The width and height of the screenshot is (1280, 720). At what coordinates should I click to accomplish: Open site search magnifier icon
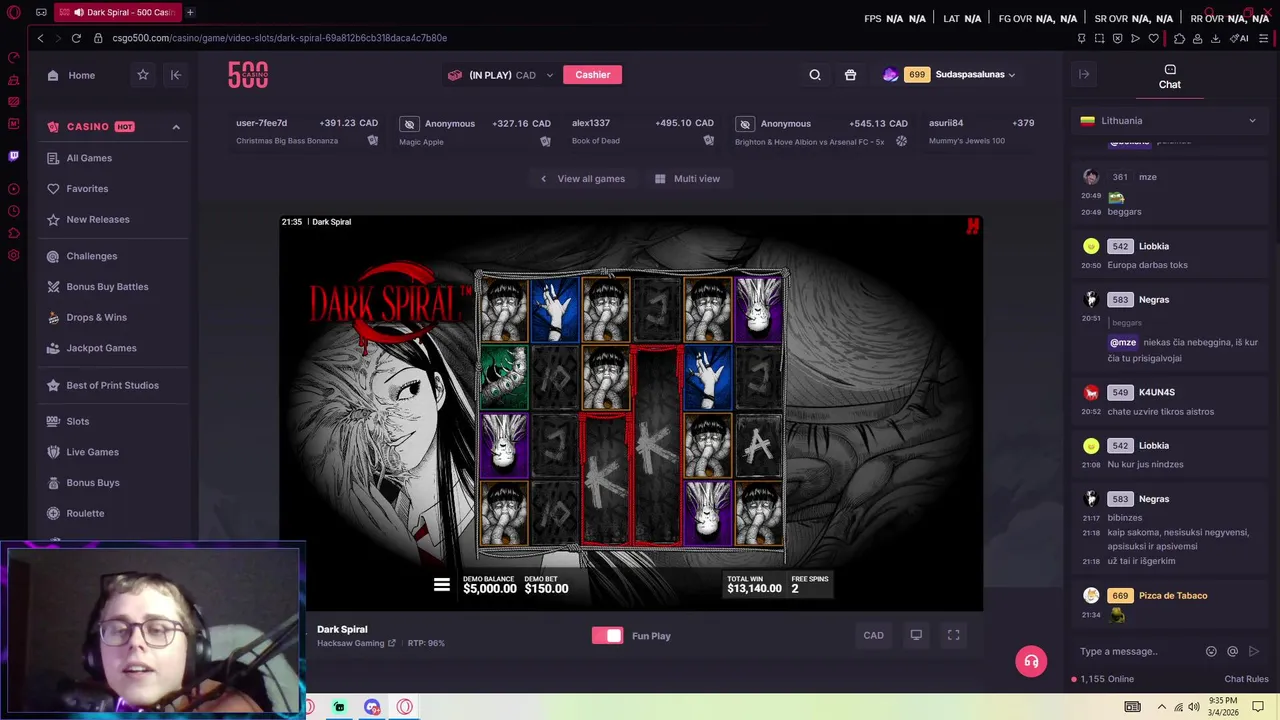point(815,75)
